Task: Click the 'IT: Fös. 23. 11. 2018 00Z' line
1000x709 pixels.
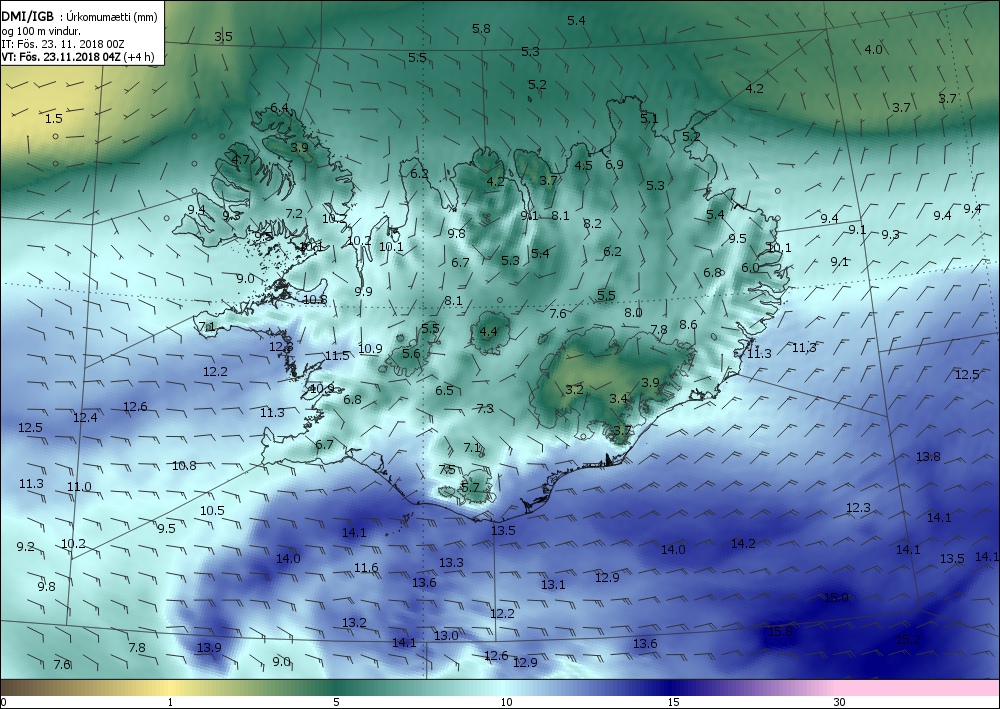Action: 62,44
